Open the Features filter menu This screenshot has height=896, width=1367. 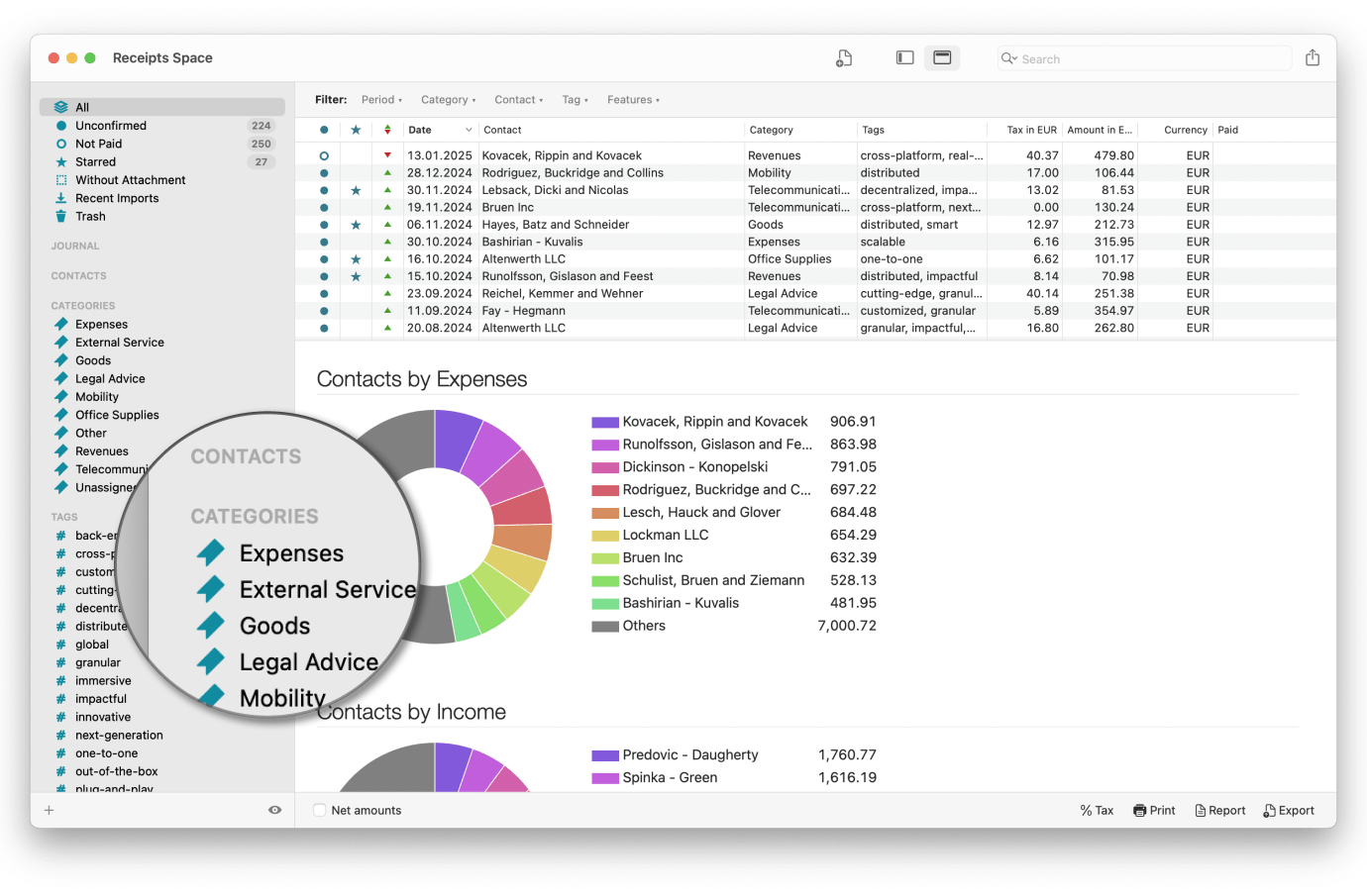coord(633,99)
